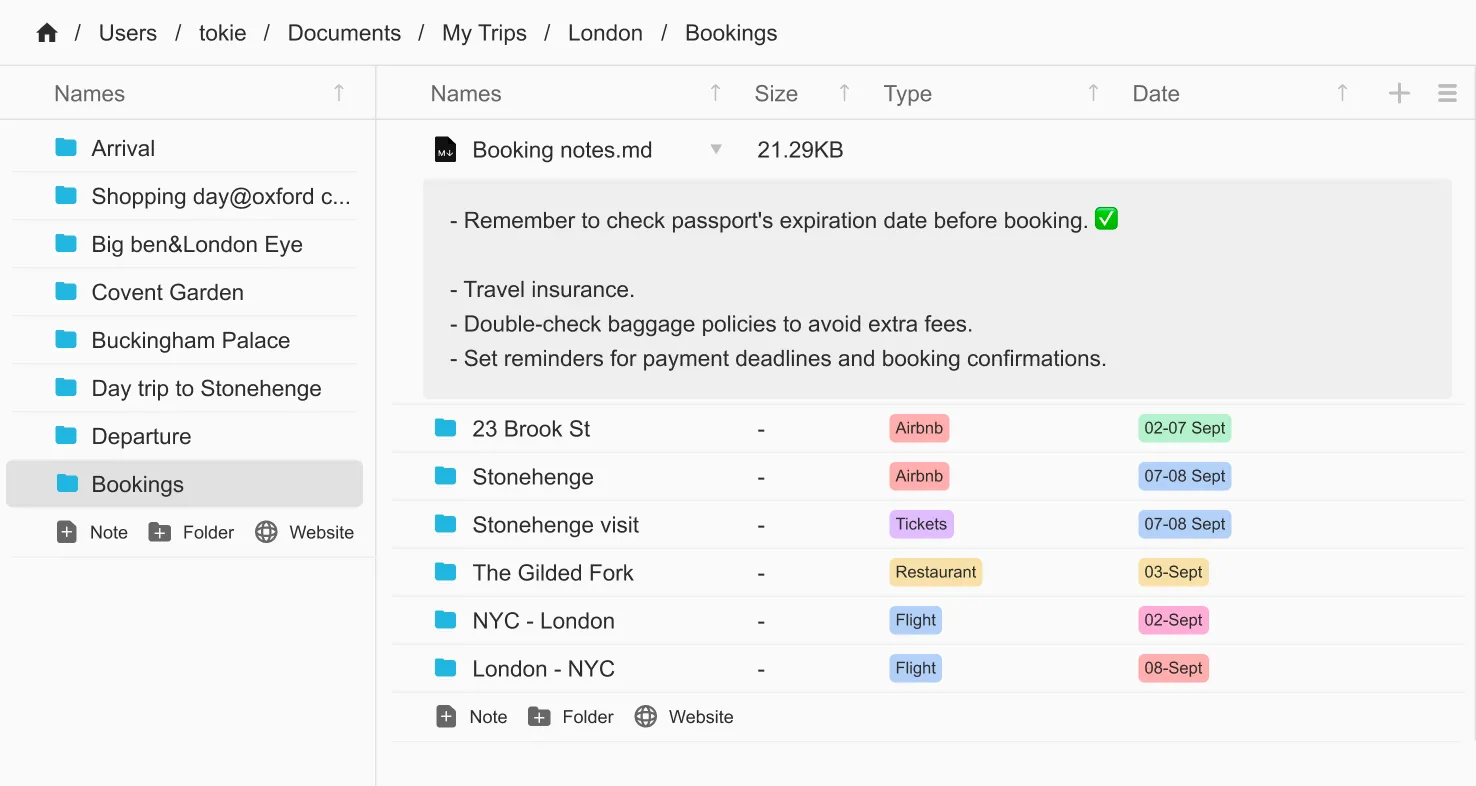Select Covent Garden folder in sidebar
Image resolution: width=1476 pixels, height=786 pixels.
pyautogui.click(x=167, y=292)
